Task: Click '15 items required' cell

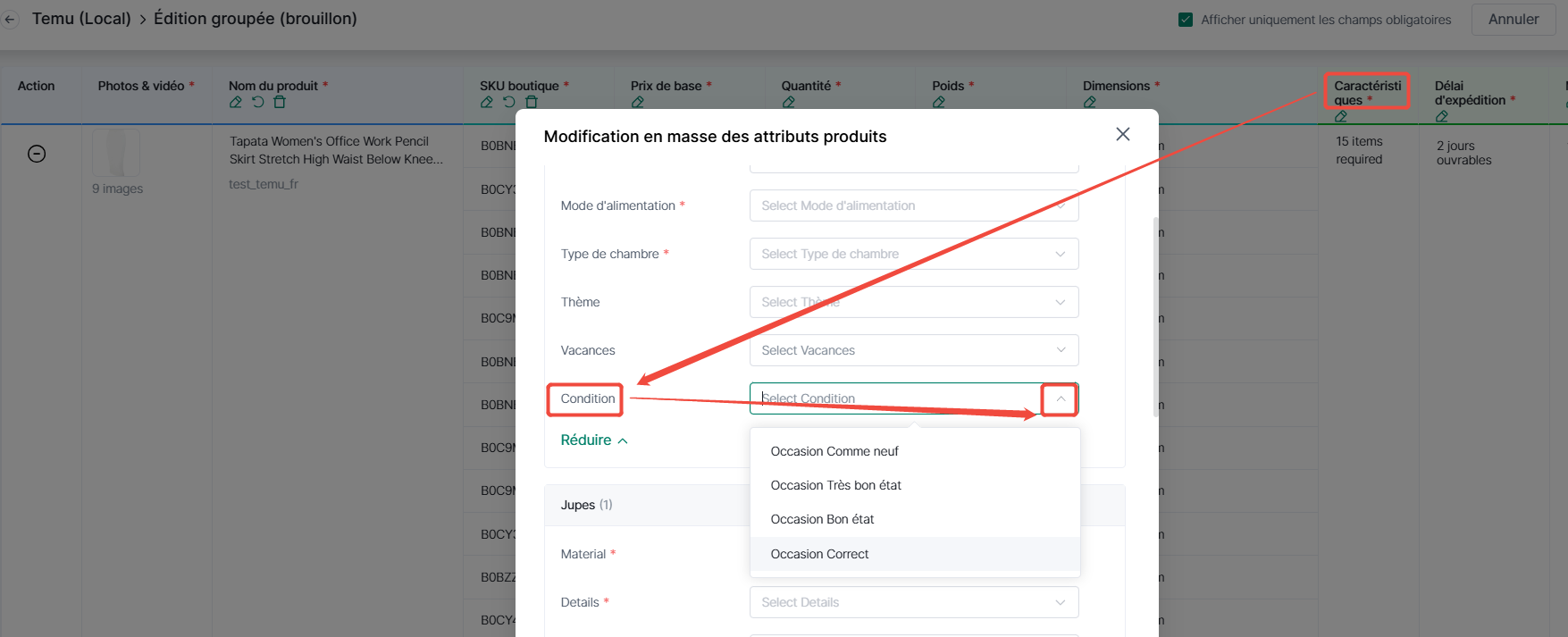Action: tap(1359, 150)
